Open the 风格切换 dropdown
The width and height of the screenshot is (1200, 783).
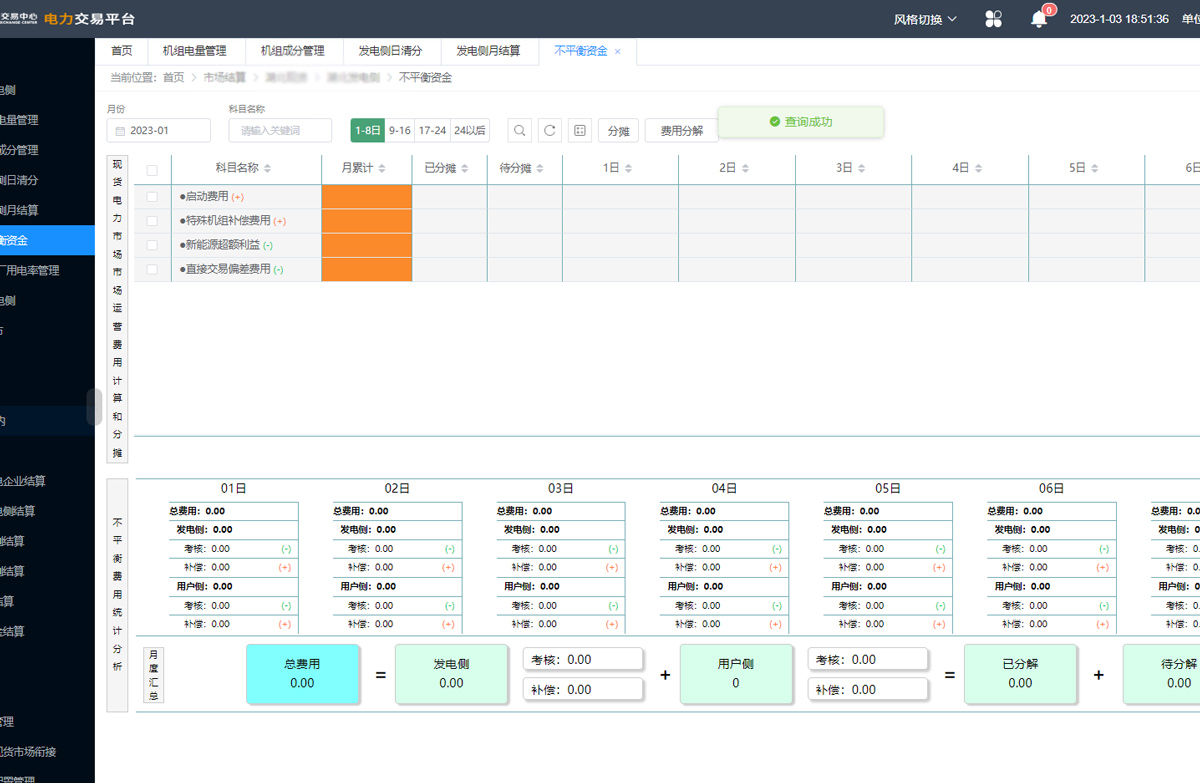click(x=925, y=19)
